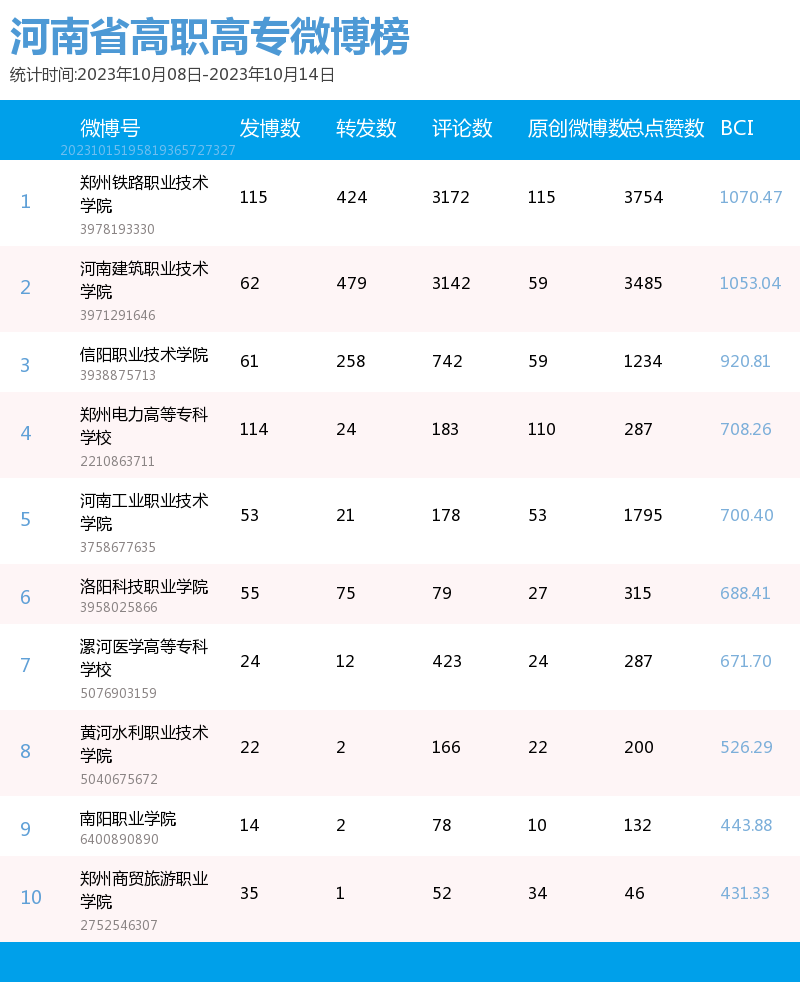Select 南阳职业学院 account name
The width and height of the screenshot is (800, 982).
(128, 819)
